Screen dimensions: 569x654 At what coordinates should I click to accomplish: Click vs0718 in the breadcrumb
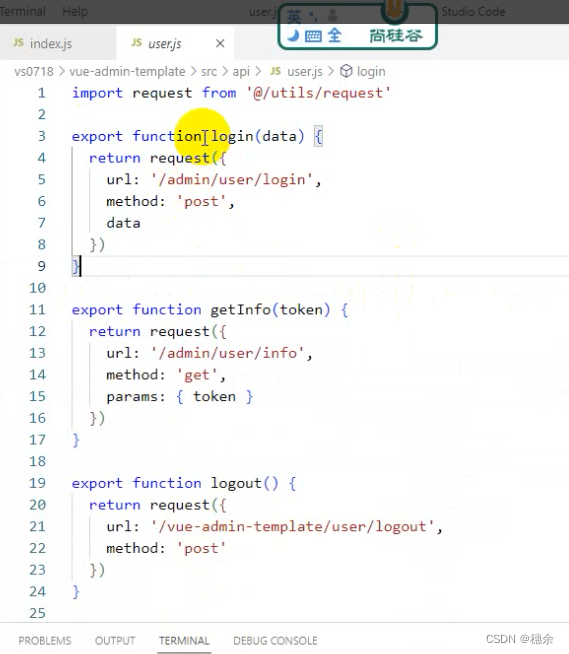click(34, 72)
